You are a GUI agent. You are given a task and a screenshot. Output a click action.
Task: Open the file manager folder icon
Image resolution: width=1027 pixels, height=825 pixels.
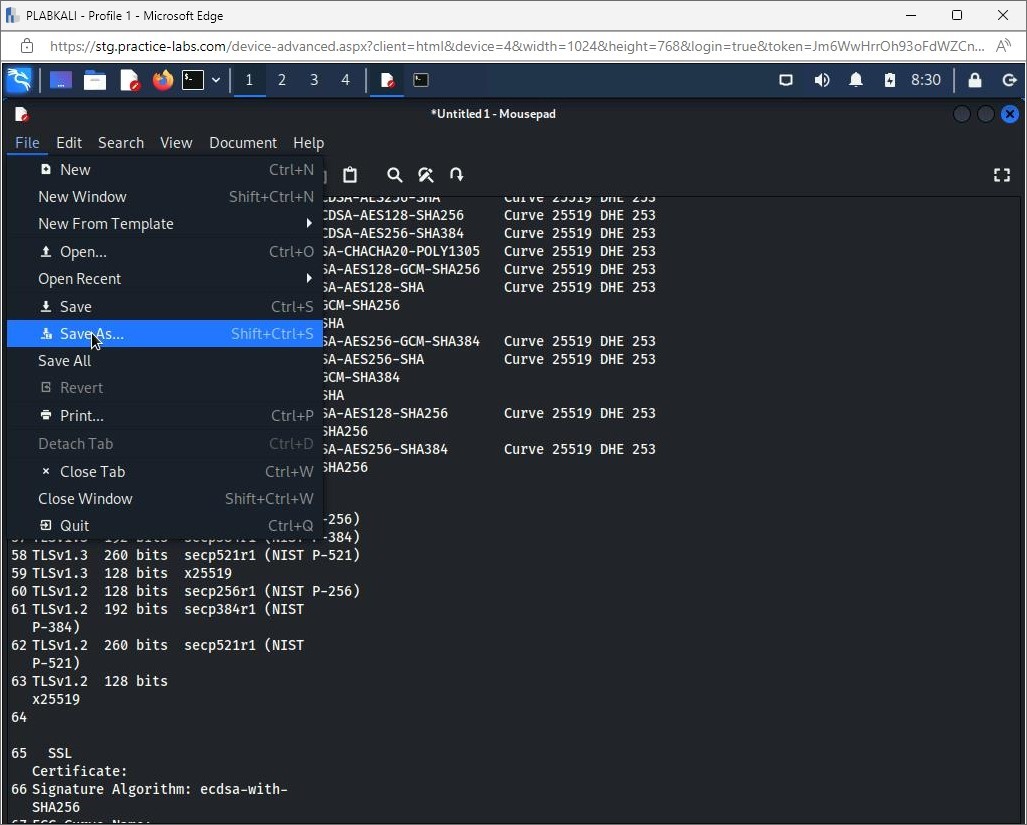pos(95,80)
